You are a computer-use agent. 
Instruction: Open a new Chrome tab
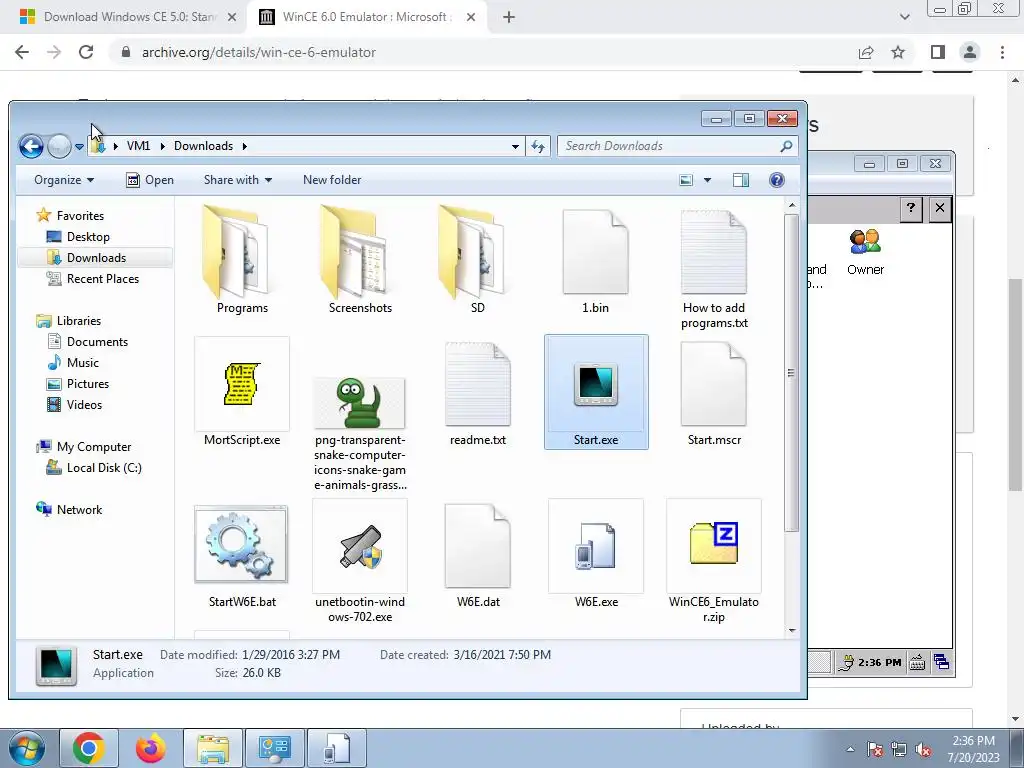point(509,17)
